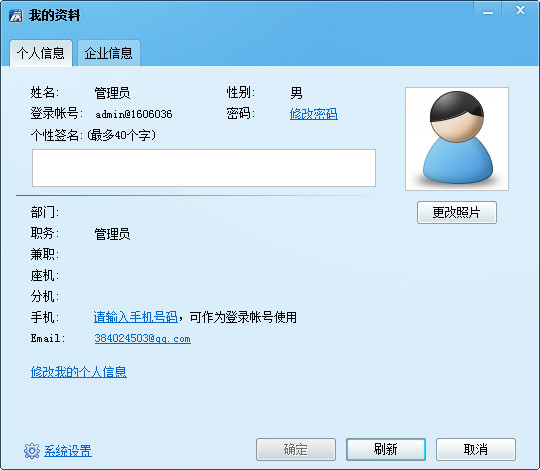Viewport: 540px width, 470px height.
Task: Click the login account admin@1606036 text
Action: pyautogui.click(x=134, y=114)
